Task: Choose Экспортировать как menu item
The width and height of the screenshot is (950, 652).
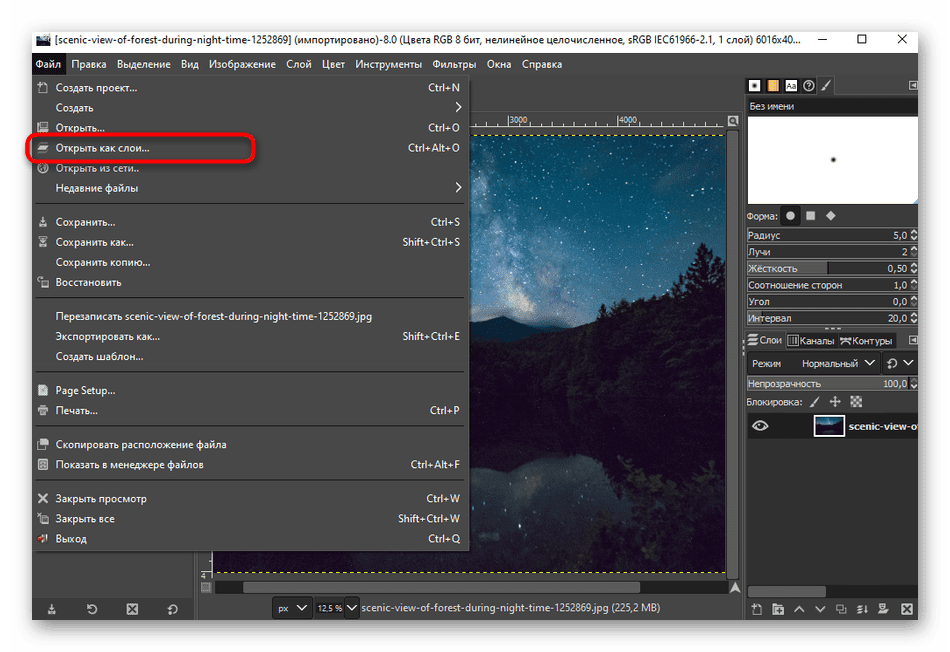Action: coord(251,336)
